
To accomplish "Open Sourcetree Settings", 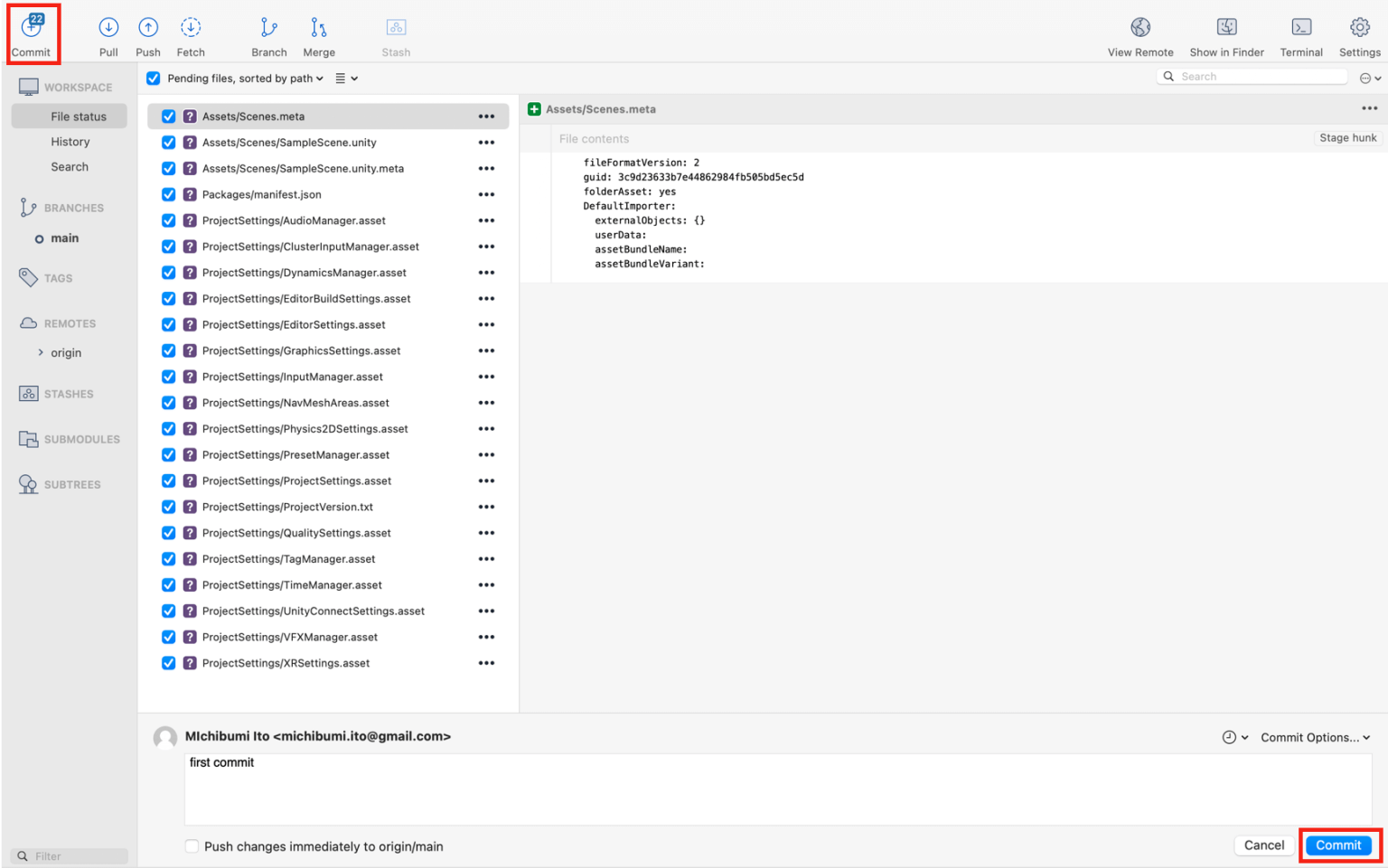I will point(1359,33).
